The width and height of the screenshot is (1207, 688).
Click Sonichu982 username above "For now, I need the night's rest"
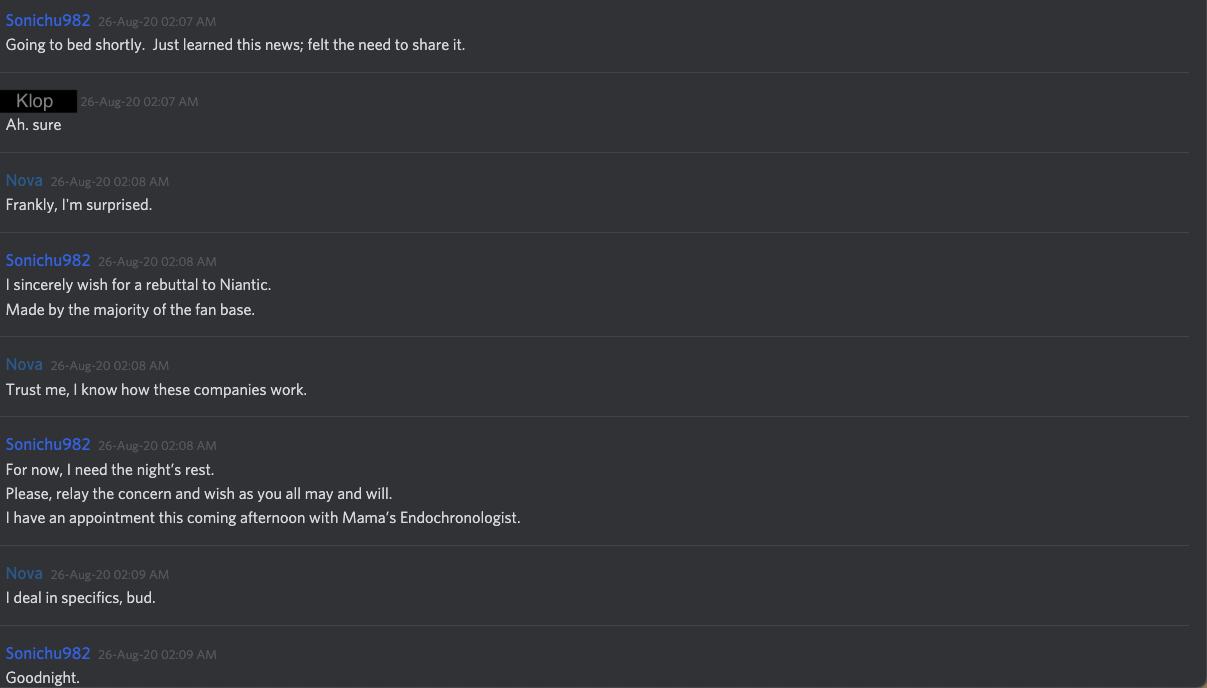(48, 445)
